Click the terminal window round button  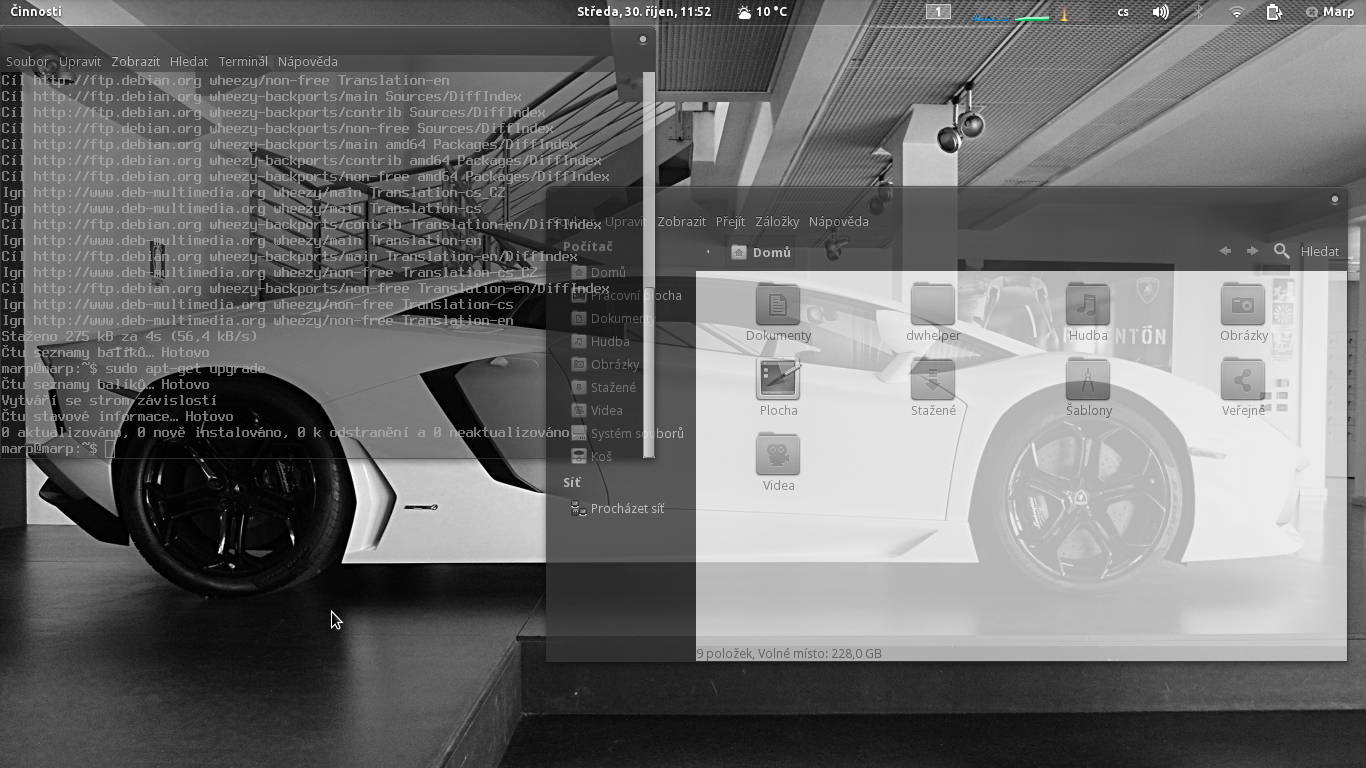(x=643, y=39)
